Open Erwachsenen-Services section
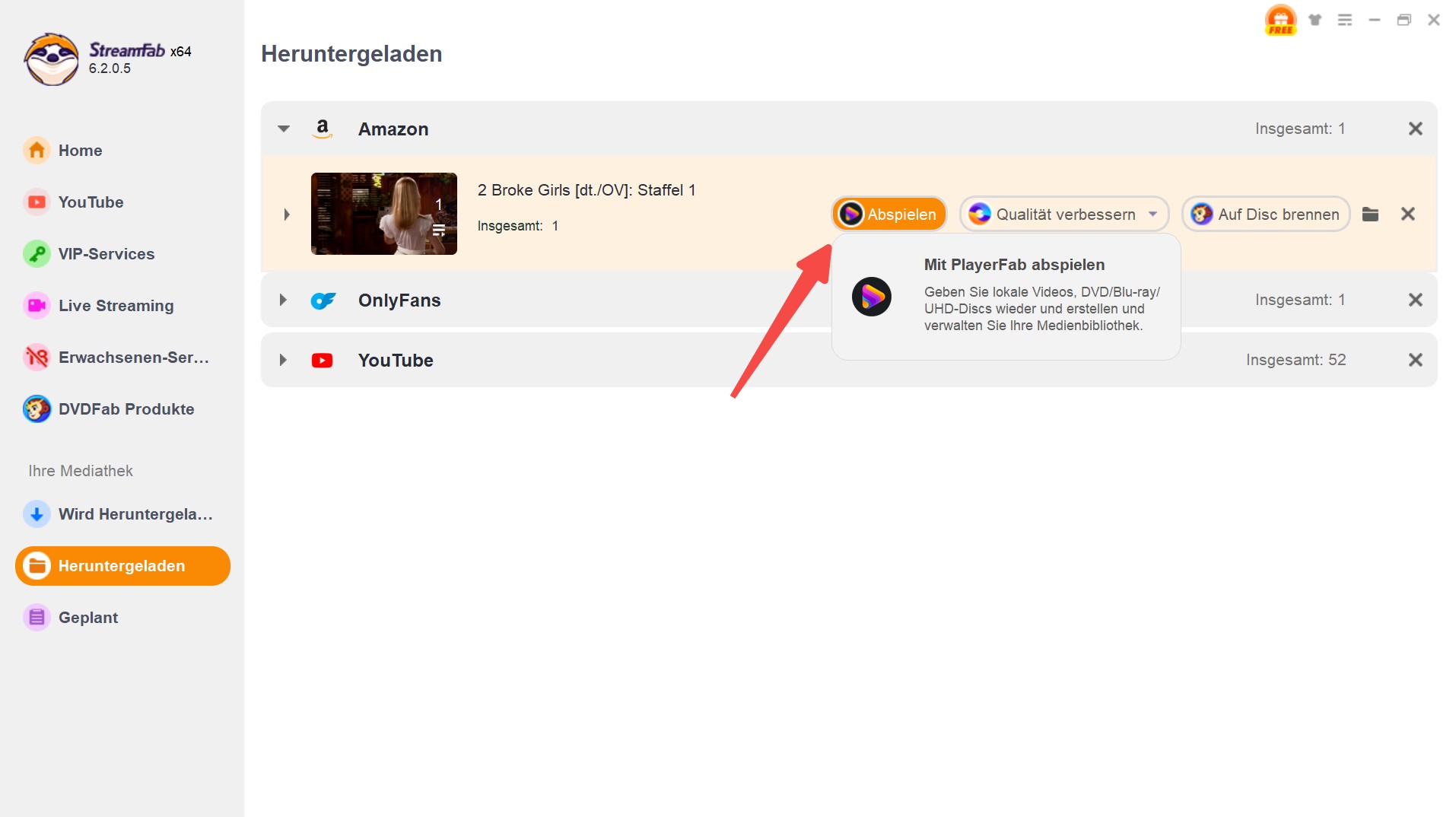Screen dimensions: 1456x817 [x=122, y=358]
